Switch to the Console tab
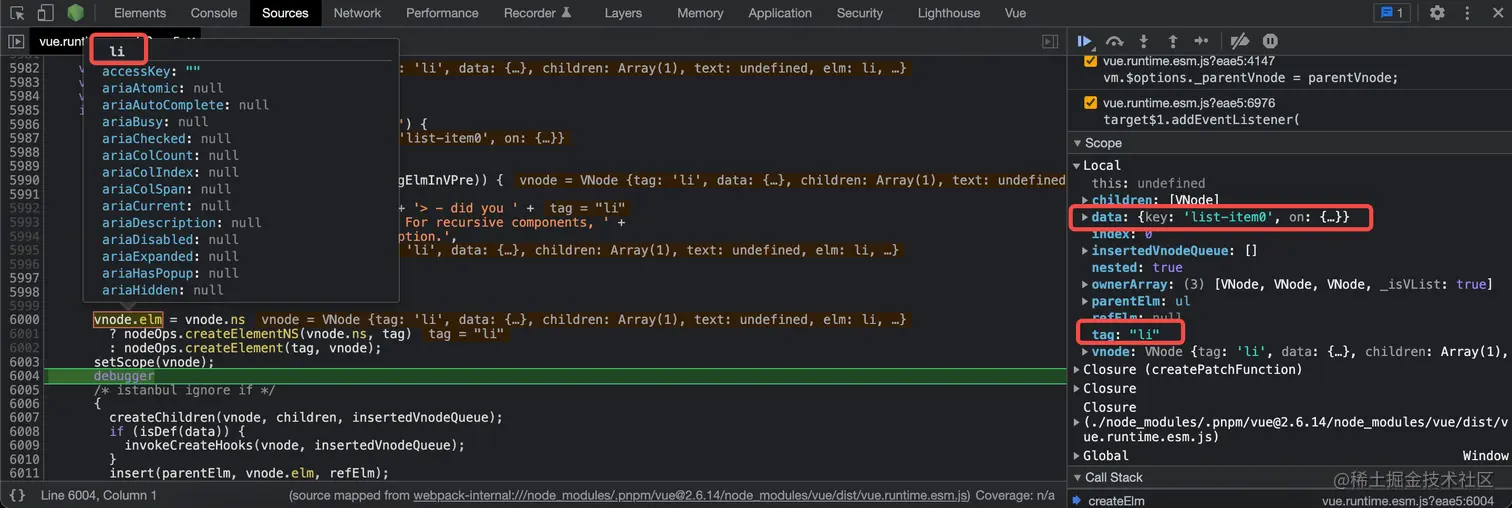 [214, 13]
